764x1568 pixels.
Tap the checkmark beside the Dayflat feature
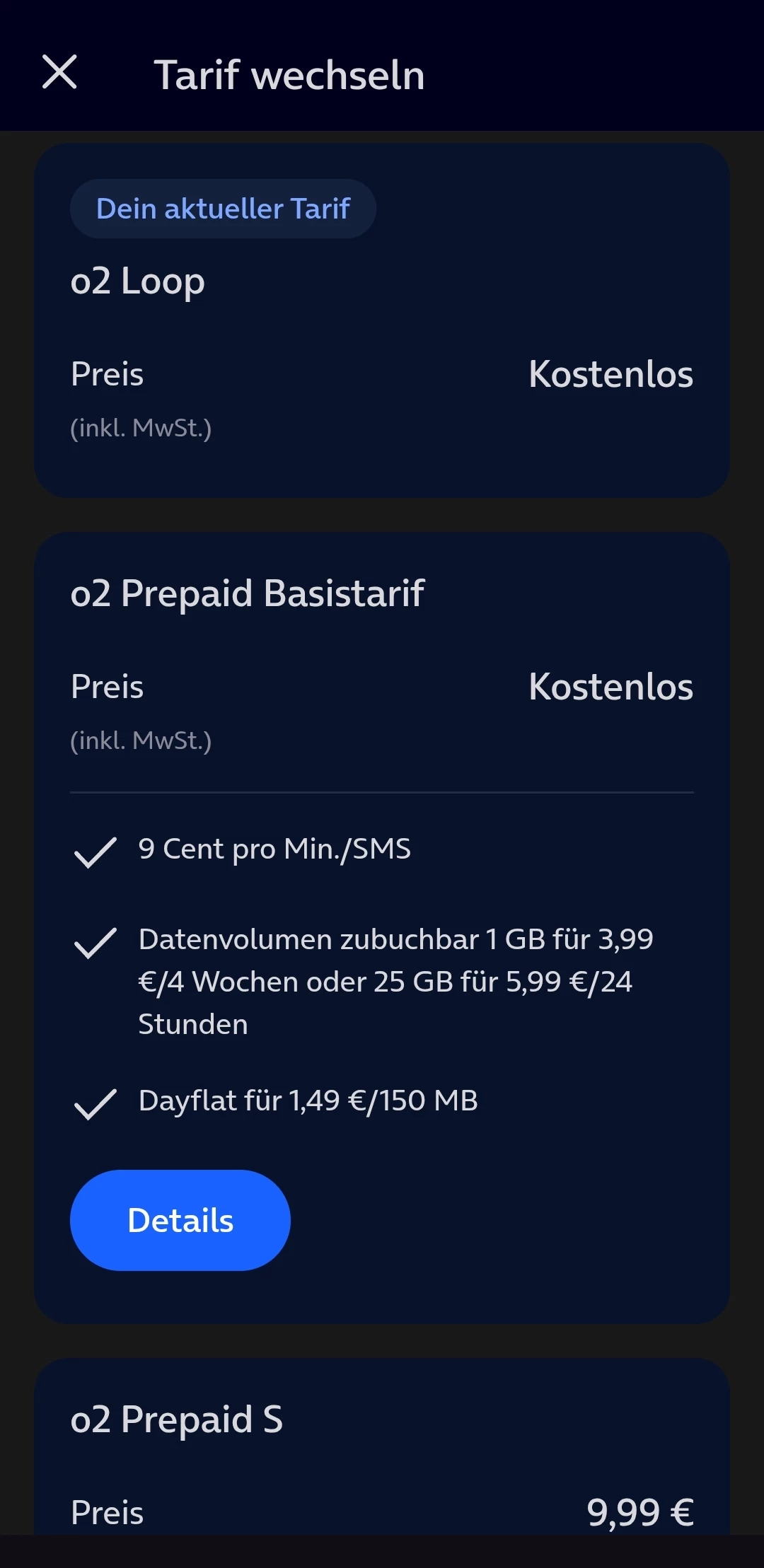95,1103
